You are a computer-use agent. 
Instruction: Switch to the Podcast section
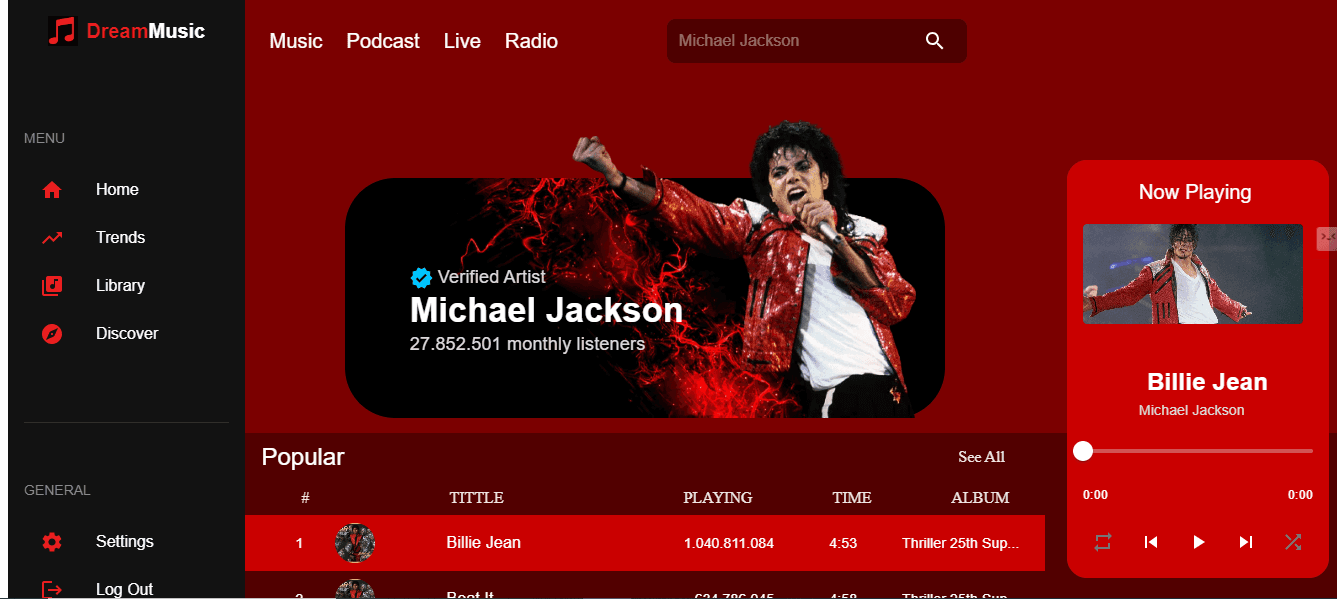pos(383,41)
